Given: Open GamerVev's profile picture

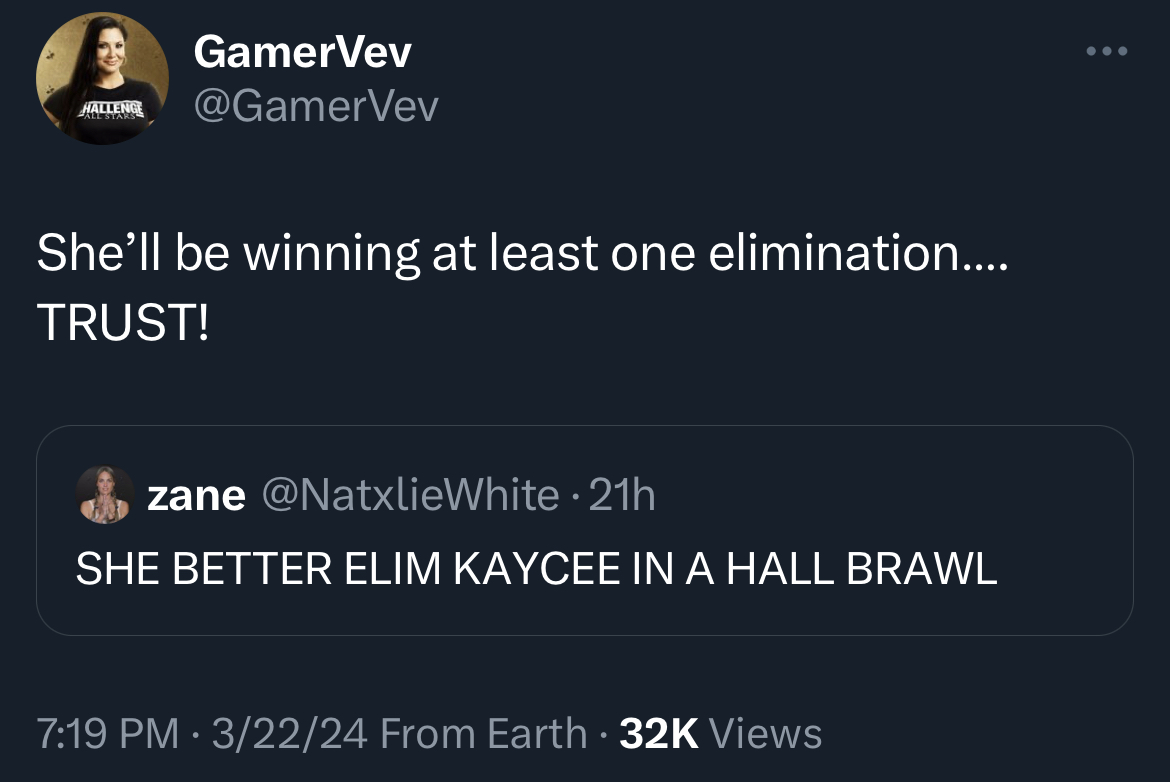Looking at the screenshot, I should point(102,78).
